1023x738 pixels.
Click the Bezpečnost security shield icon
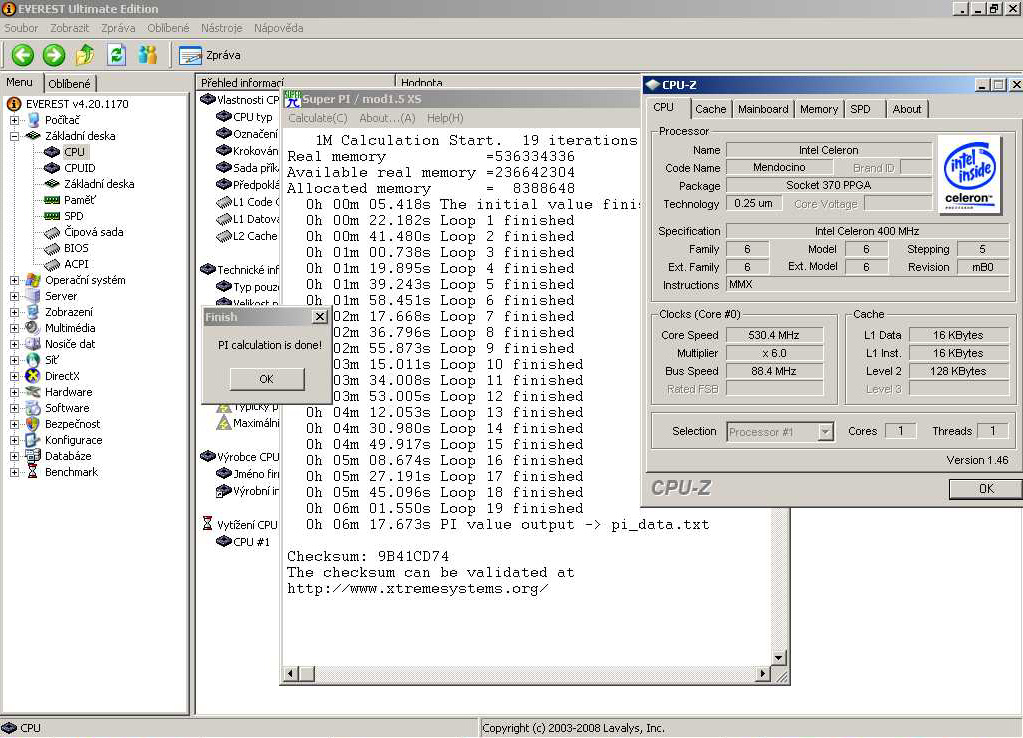[33, 423]
